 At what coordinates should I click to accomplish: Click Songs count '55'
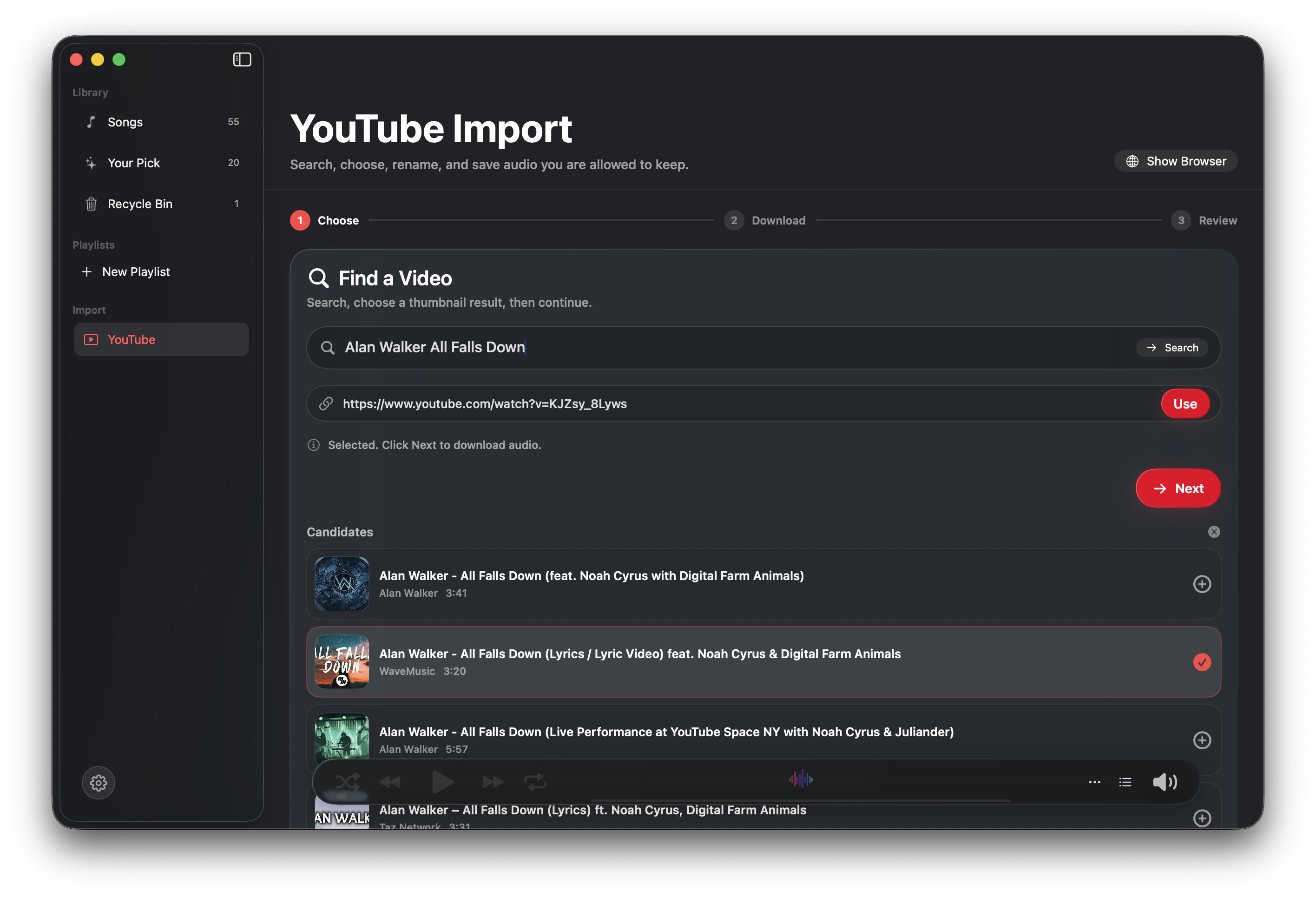(x=233, y=122)
